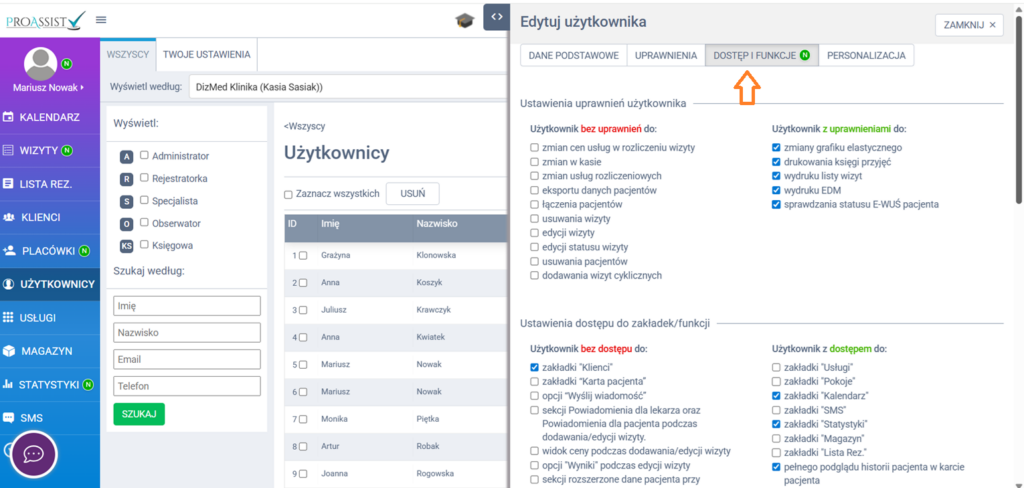The width and height of the screenshot is (1024, 488).
Task: Open the Personalizacja tab
Action: click(866, 56)
